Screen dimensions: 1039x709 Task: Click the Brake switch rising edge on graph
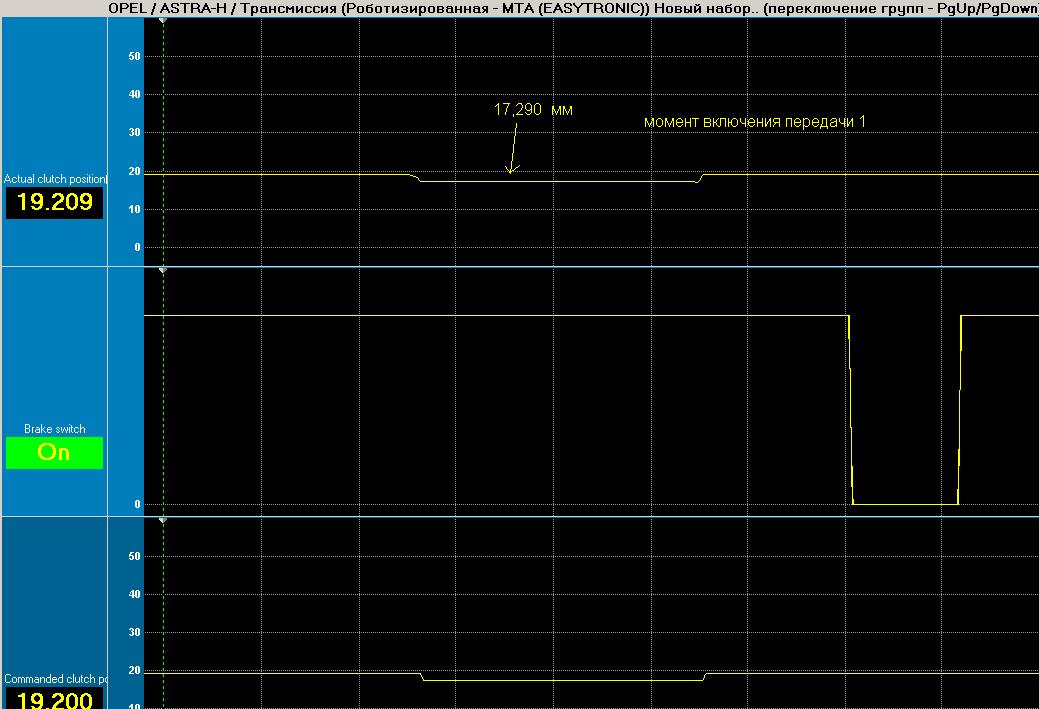coord(959,409)
